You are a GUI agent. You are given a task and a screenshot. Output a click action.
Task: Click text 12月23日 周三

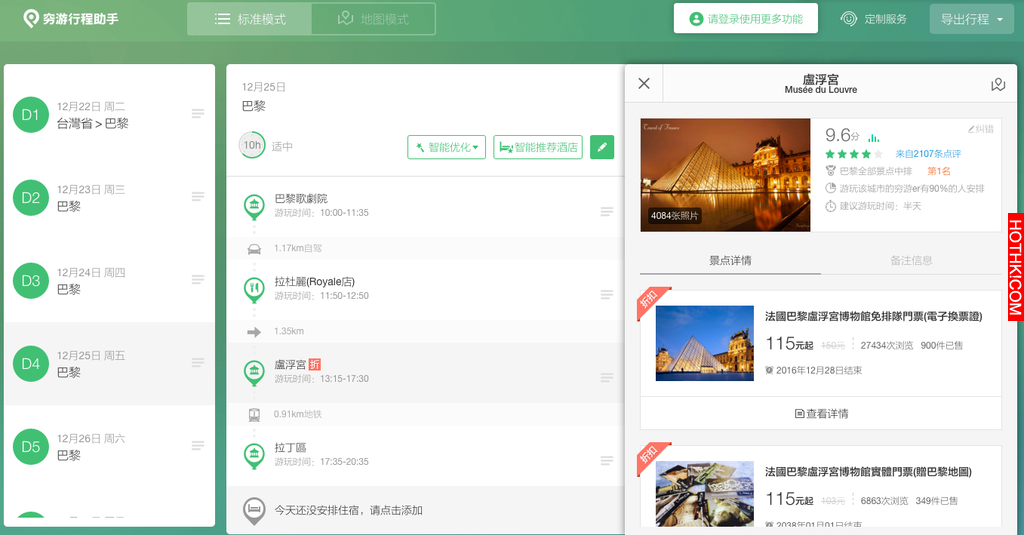tap(91, 189)
